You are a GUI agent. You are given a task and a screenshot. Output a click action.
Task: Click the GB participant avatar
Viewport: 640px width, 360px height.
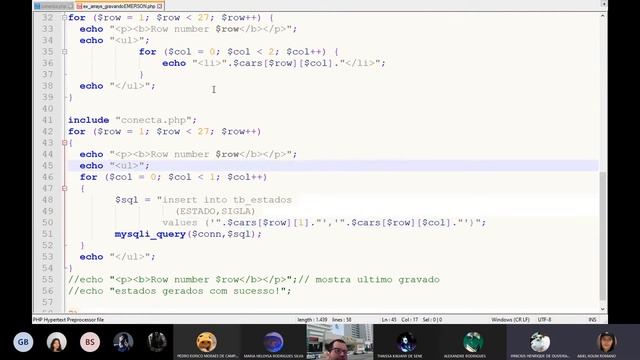click(23, 342)
